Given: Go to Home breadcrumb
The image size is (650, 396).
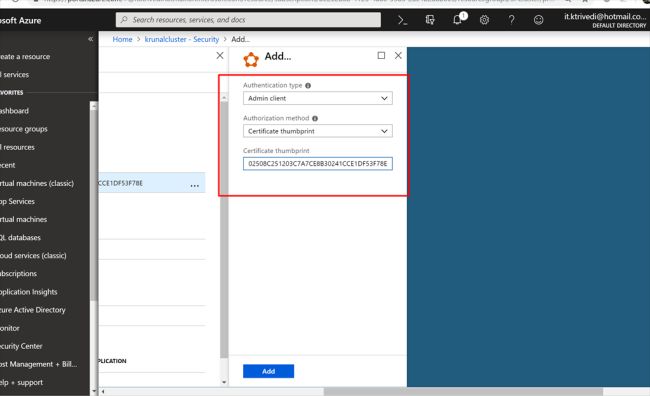Looking at the screenshot, I should pos(122,39).
